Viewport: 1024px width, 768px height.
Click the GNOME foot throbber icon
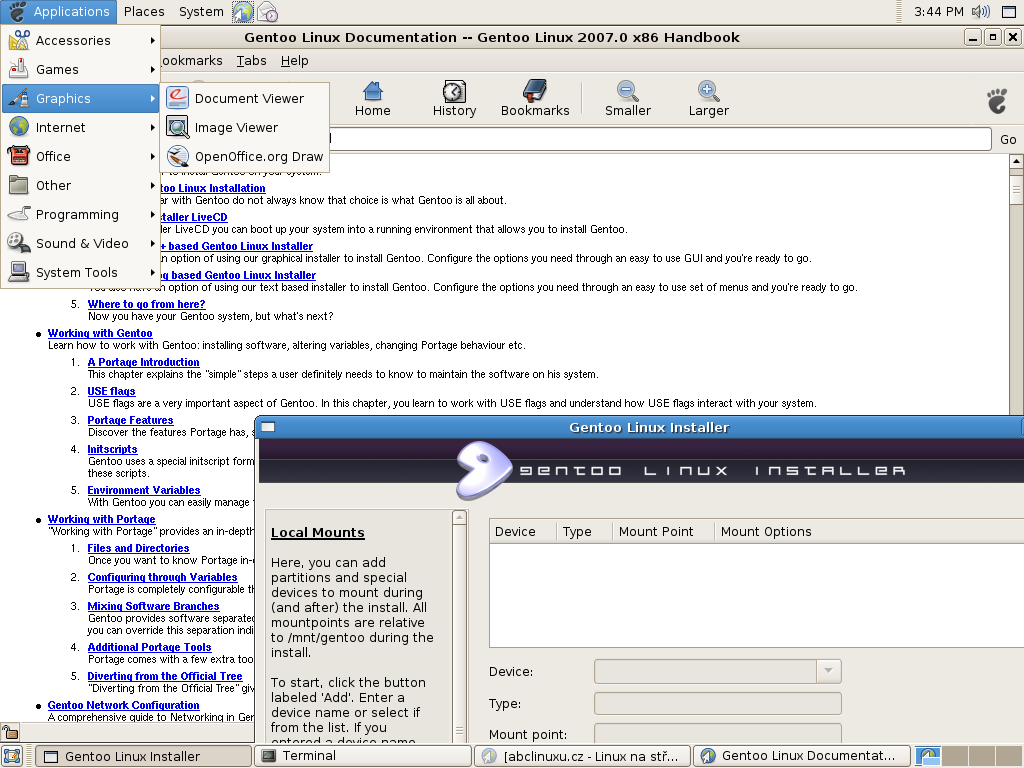click(x=997, y=101)
